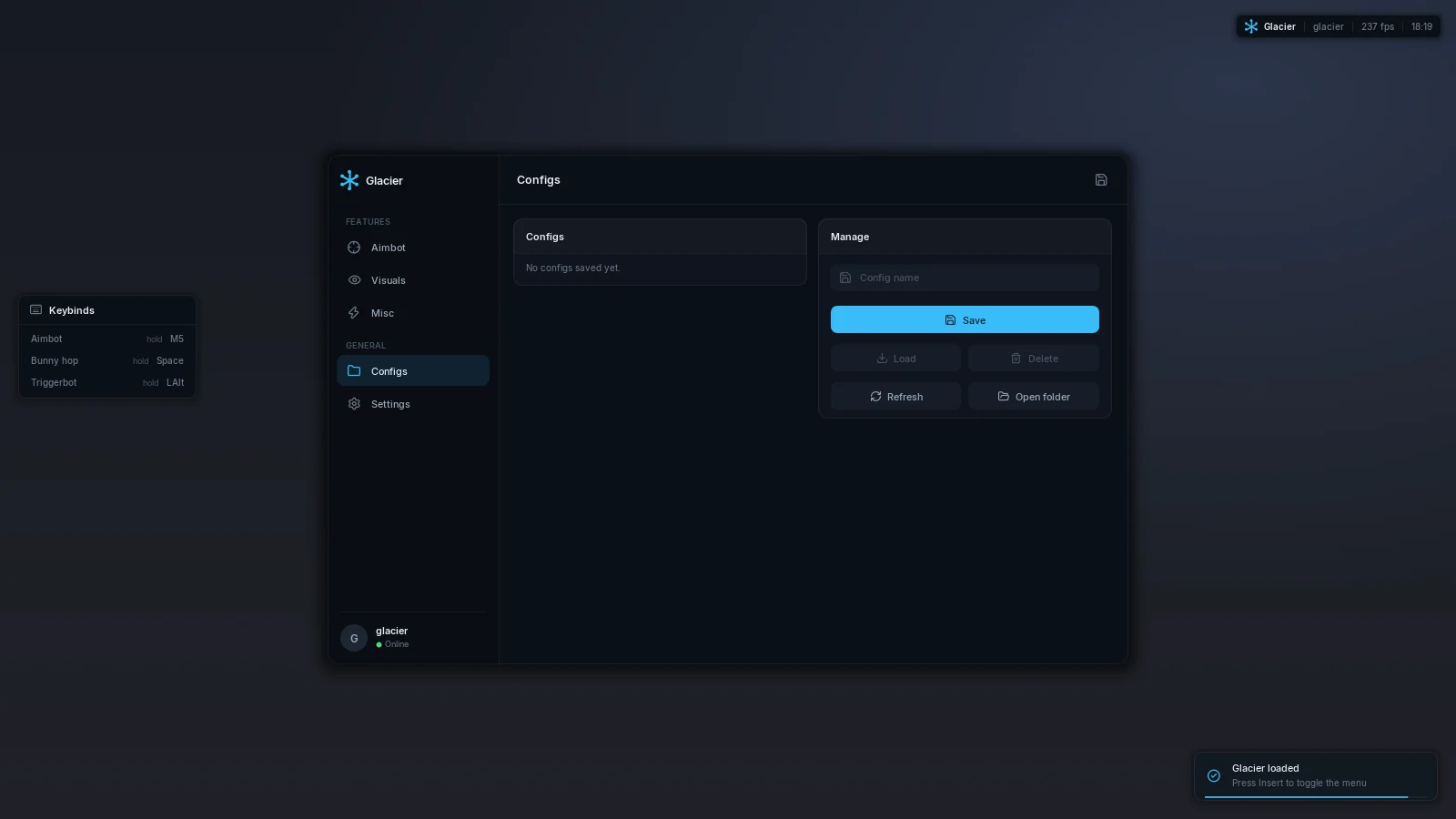The height and width of the screenshot is (819, 1456).
Task: Open the Visuals section
Action: point(413,280)
